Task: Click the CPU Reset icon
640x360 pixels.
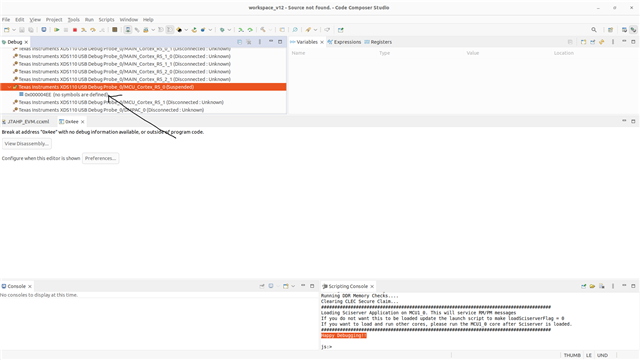Action: tap(179, 30)
